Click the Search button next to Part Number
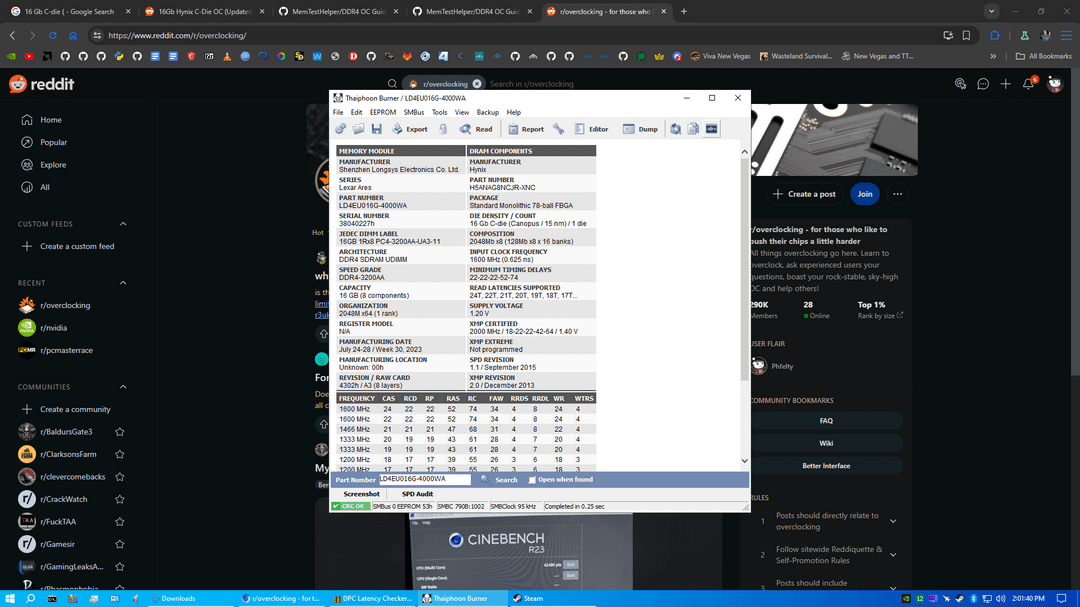Viewport: 1080px width, 607px height. [499, 480]
